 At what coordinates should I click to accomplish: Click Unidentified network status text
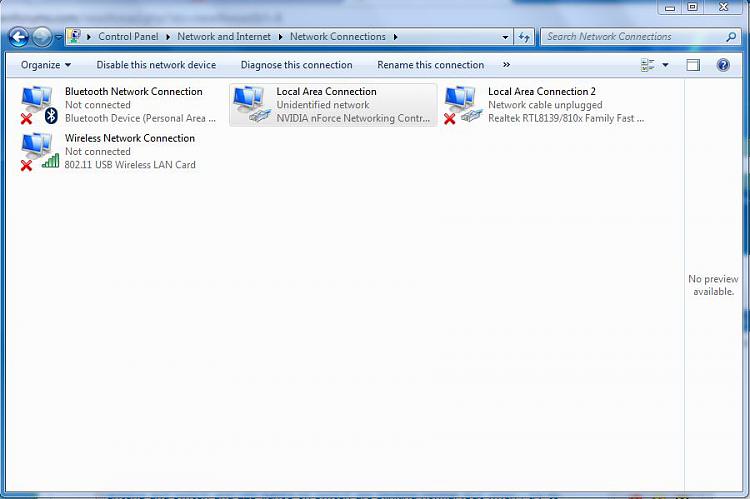tap(323, 105)
